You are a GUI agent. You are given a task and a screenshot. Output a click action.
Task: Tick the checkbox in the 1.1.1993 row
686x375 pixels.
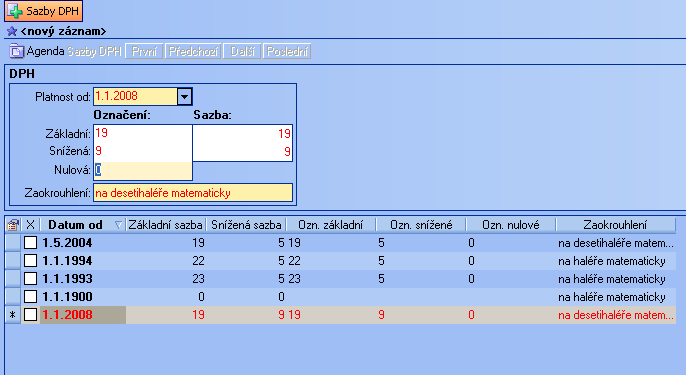[x=30, y=279]
